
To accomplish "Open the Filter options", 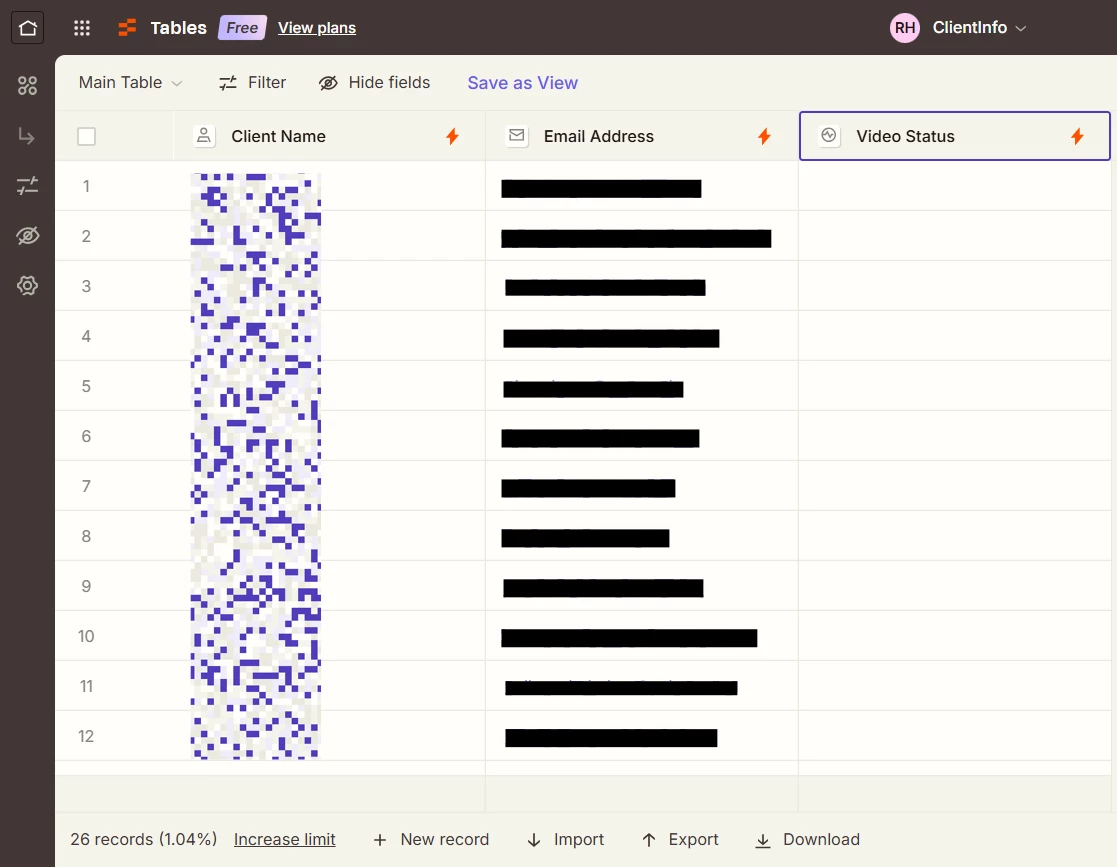I will click(252, 83).
